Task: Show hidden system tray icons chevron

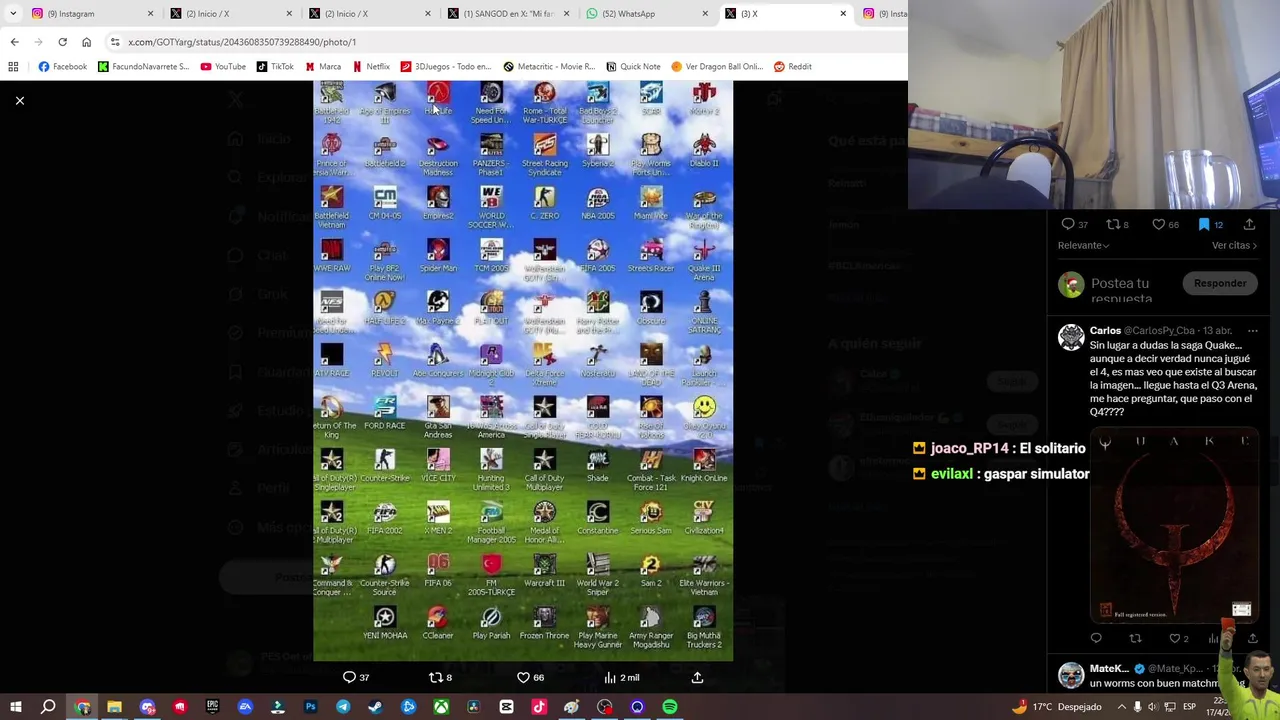Action: [1121, 707]
